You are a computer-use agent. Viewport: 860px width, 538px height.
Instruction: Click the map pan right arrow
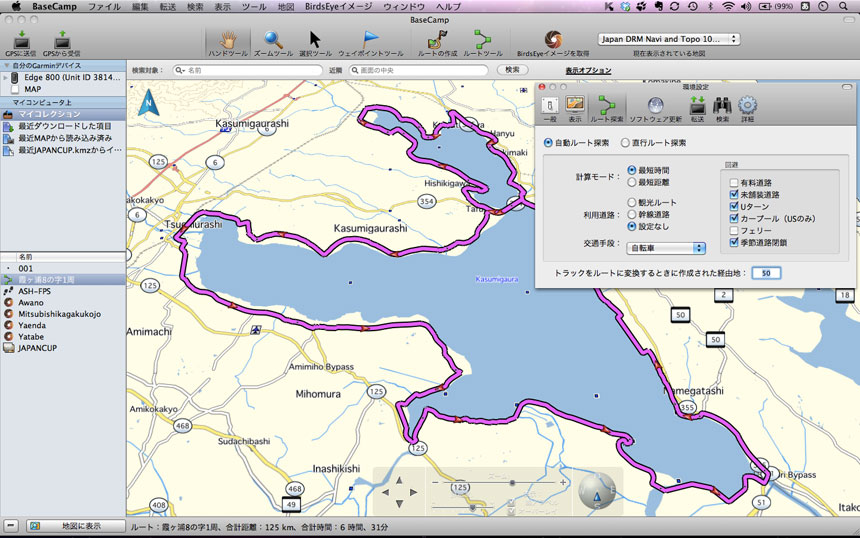tap(413, 492)
